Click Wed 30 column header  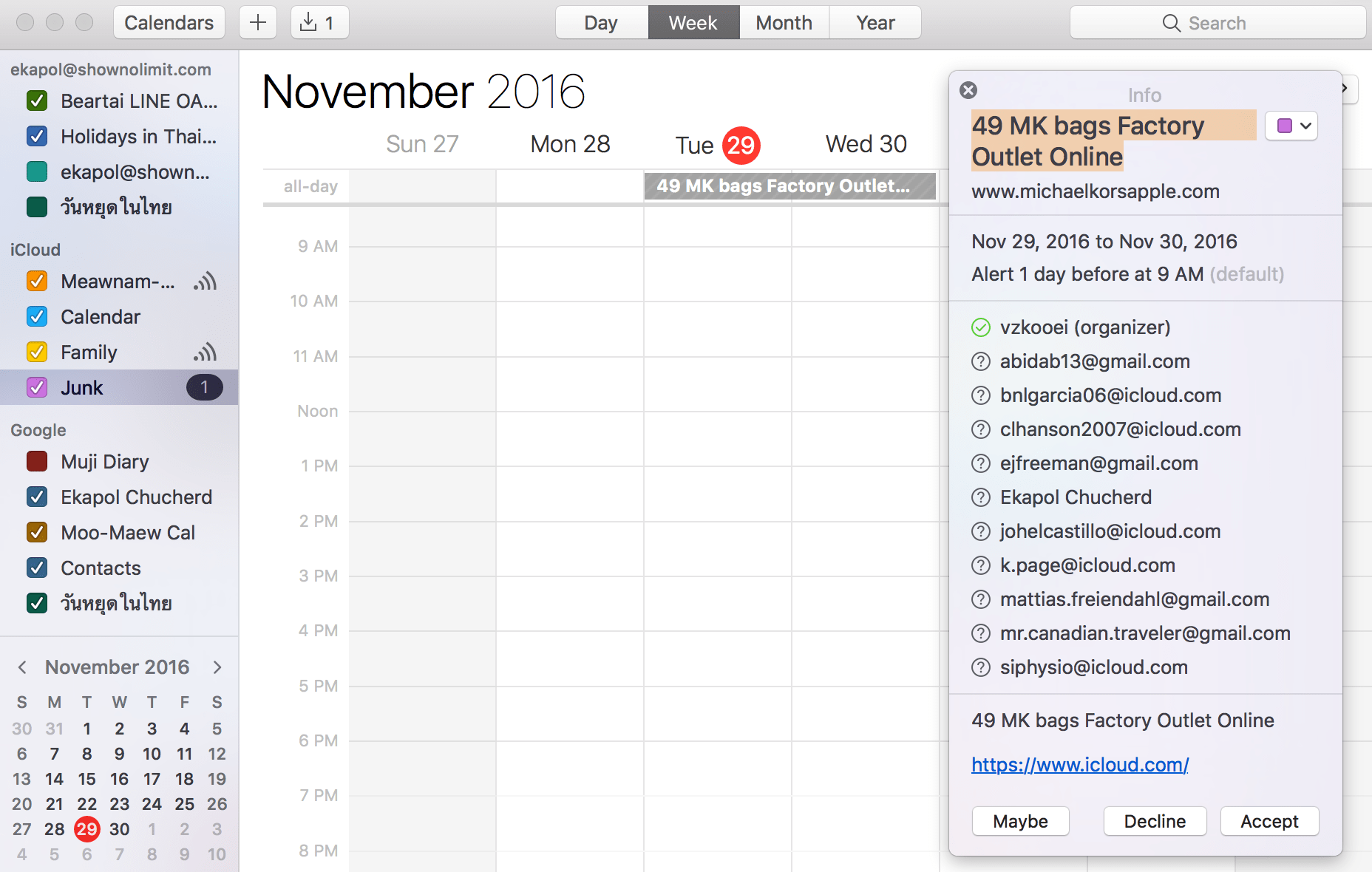point(866,144)
